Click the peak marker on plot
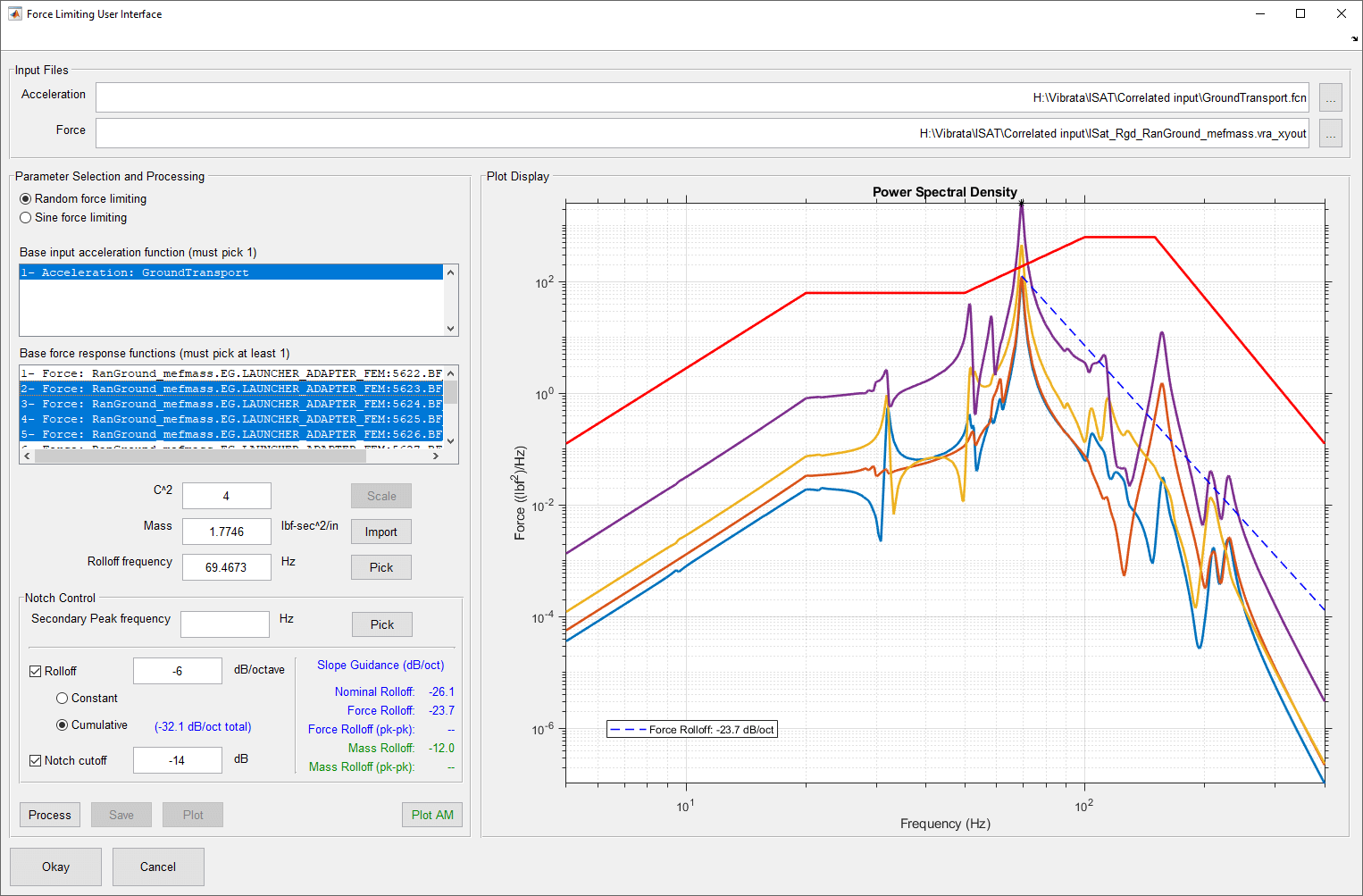 click(1022, 203)
